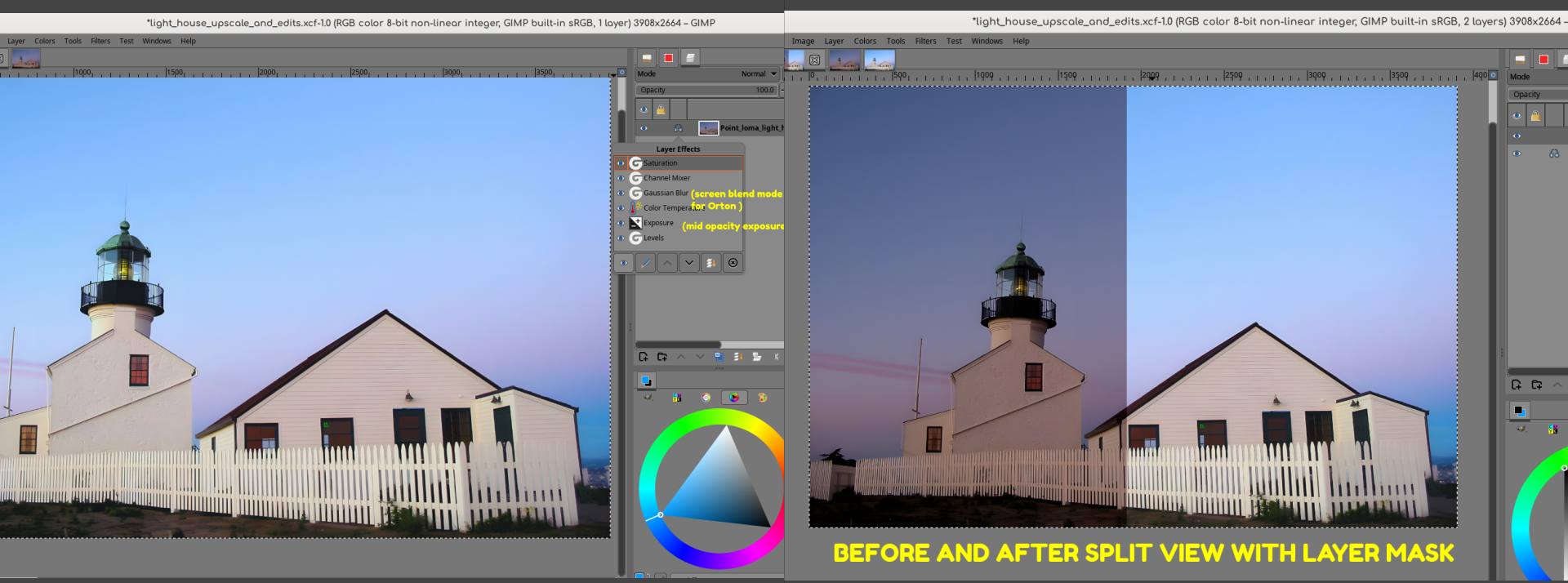The image size is (1568, 583).
Task: Switch to Channels tab in right dock
Action: (x=1543, y=60)
